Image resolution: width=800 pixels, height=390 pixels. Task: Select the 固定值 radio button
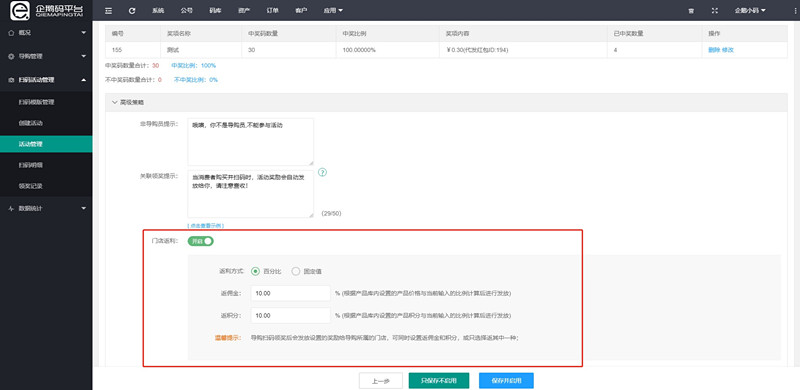point(295,272)
